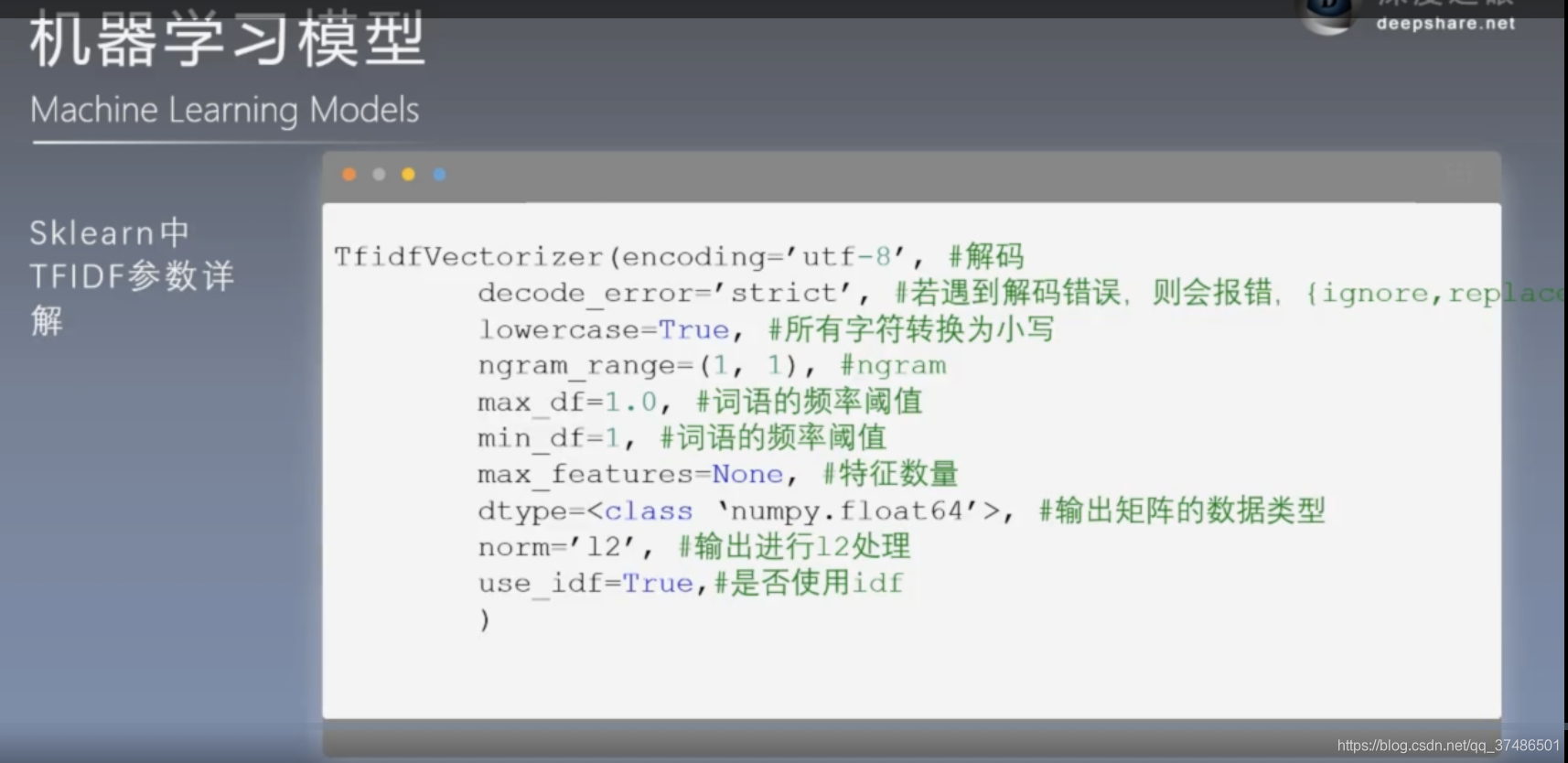The height and width of the screenshot is (763, 1568).
Task: Click the blog.csdn.net URL text
Action: pos(1448,746)
